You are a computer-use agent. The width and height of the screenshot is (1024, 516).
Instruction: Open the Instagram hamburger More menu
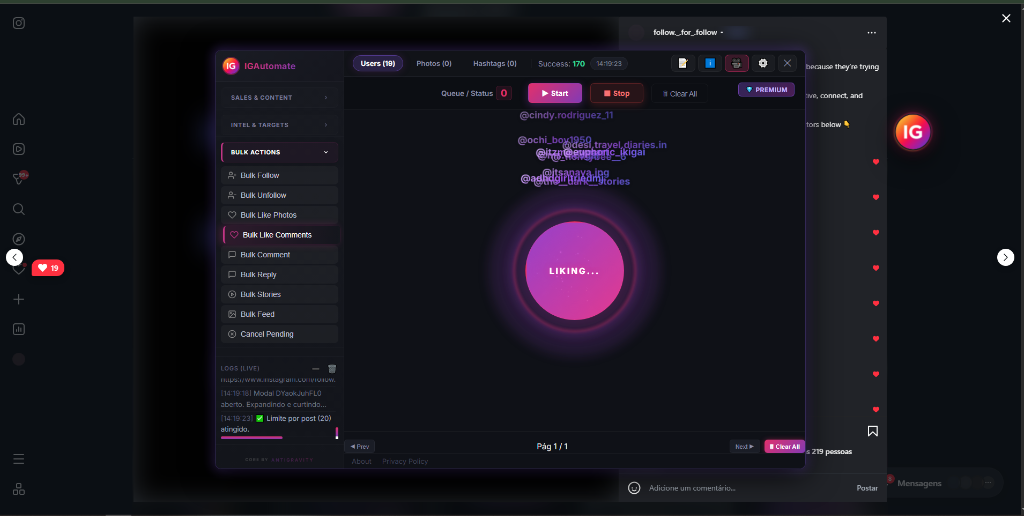pyautogui.click(x=19, y=459)
